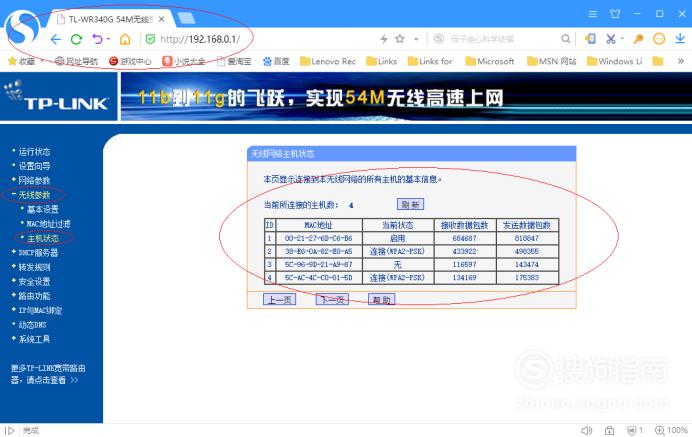Click the status bar sidebar toggle icon
The height and width of the screenshot is (437, 692).
point(9,430)
